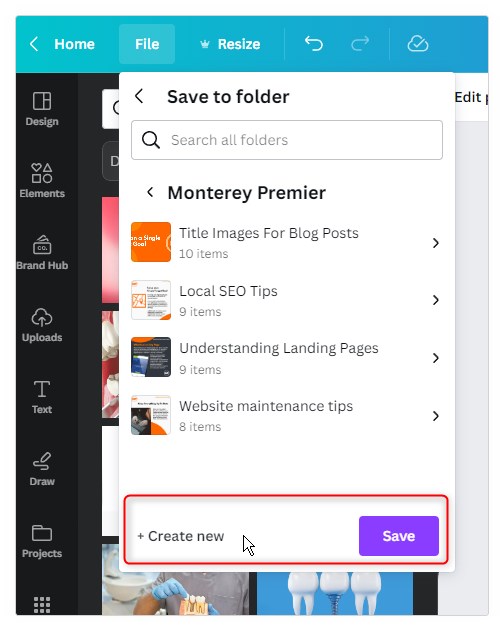Click + Create new folder

click(x=181, y=536)
